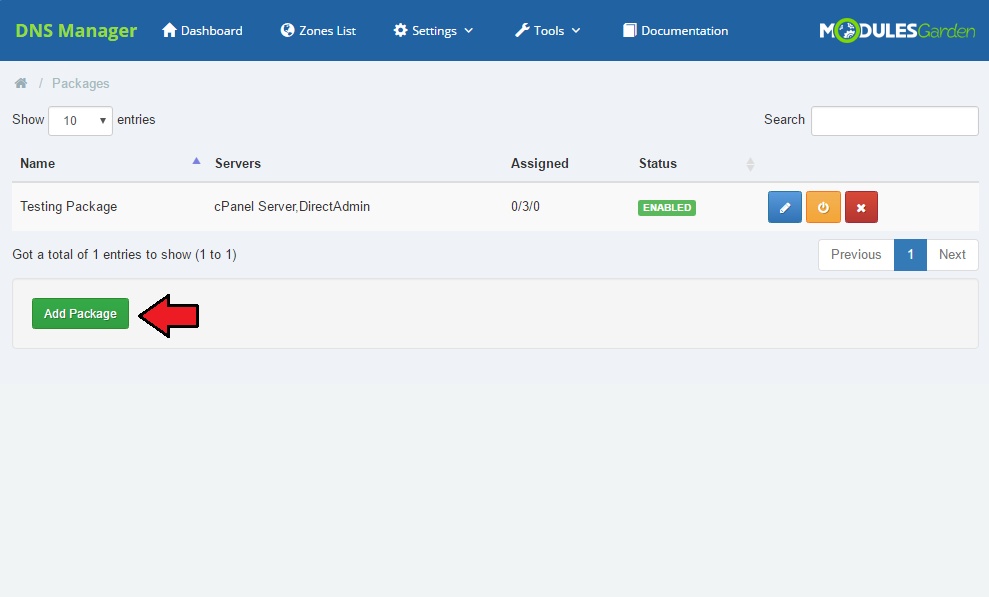
Task: Go to Zones List
Action: click(x=318, y=30)
